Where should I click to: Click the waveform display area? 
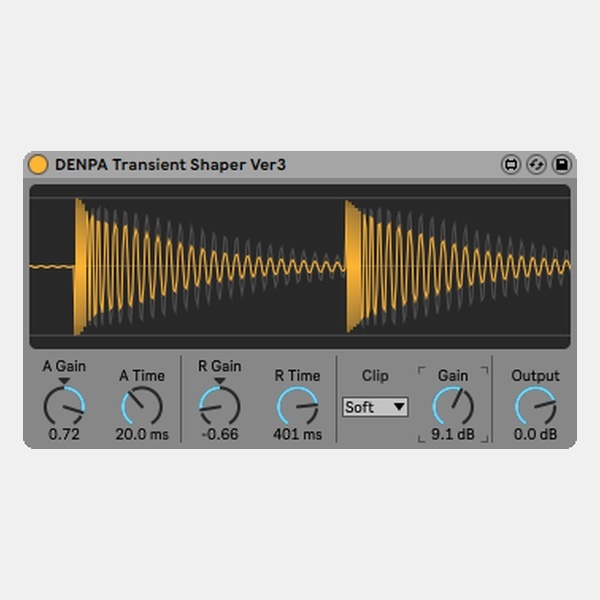tap(300, 266)
